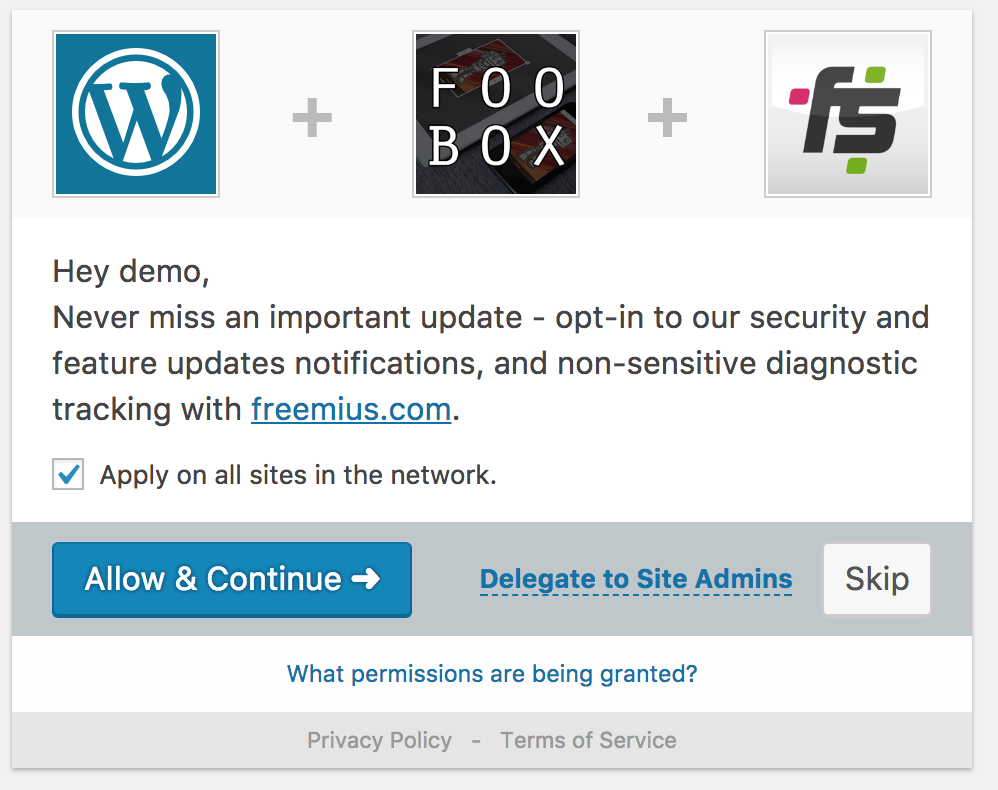Image resolution: width=998 pixels, height=790 pixels.
Task: Toggle the network sites checkbox
Action: (x=68, y=474)
